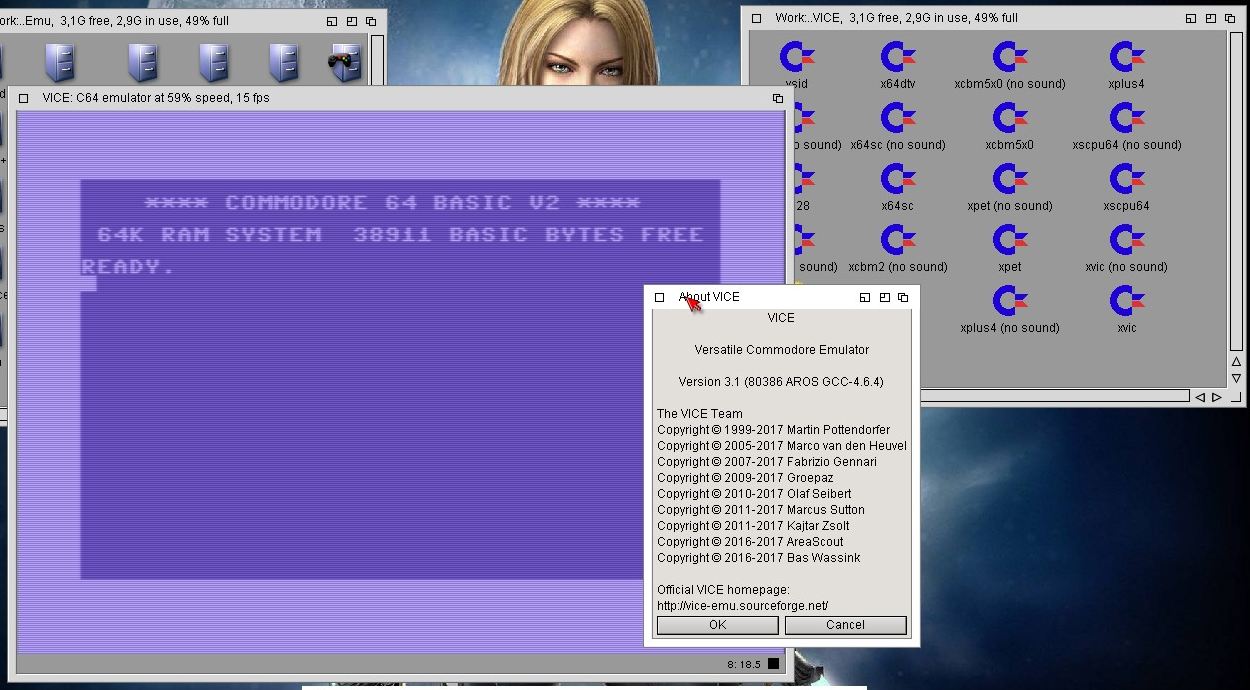Click 'The VICE Team' heading

point(700,414)
